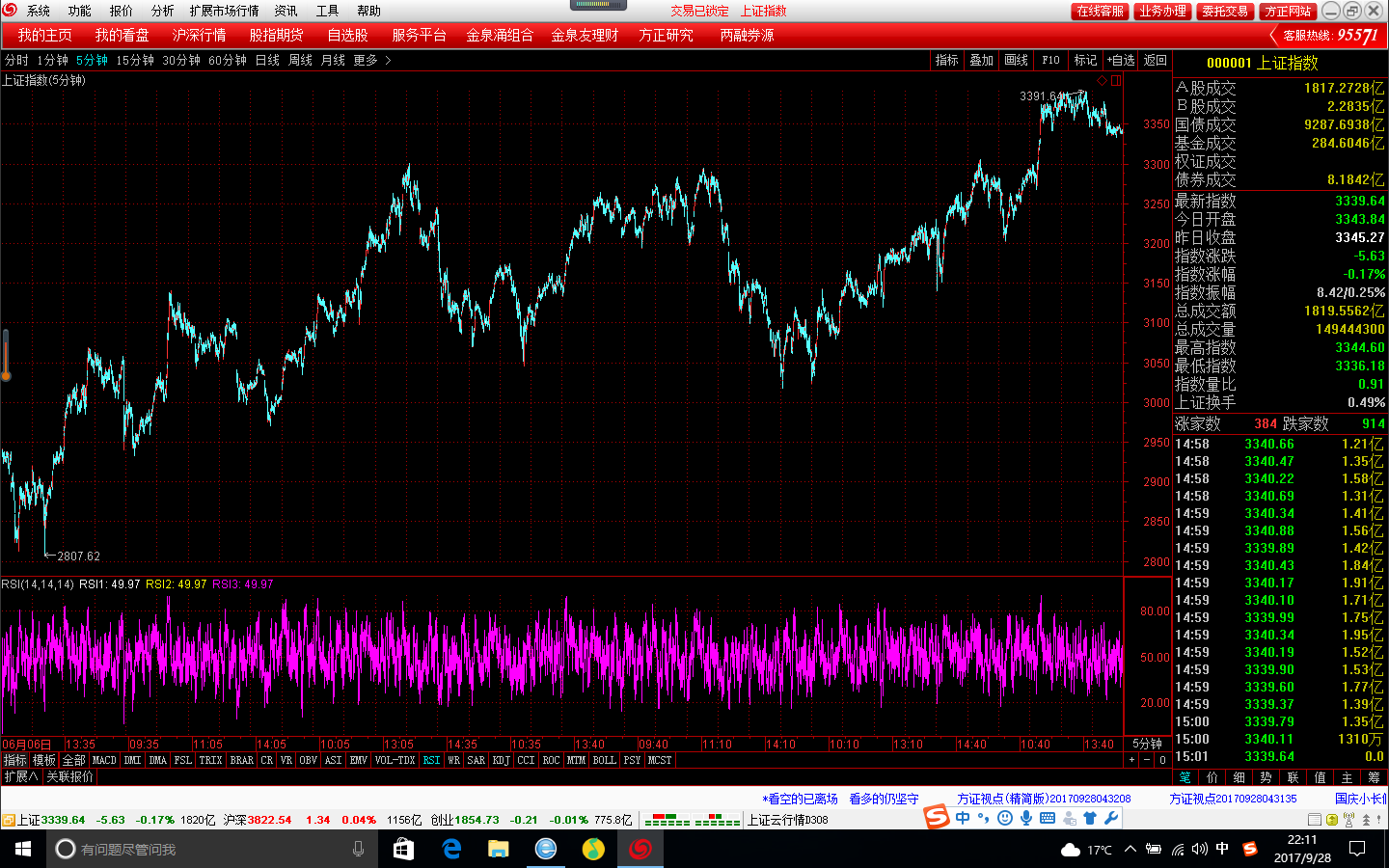This screenshot has height=868, width=1389.
Task: Toggle Chinese input mode in the Sogou bar
Action: click(x=963, y=818)
